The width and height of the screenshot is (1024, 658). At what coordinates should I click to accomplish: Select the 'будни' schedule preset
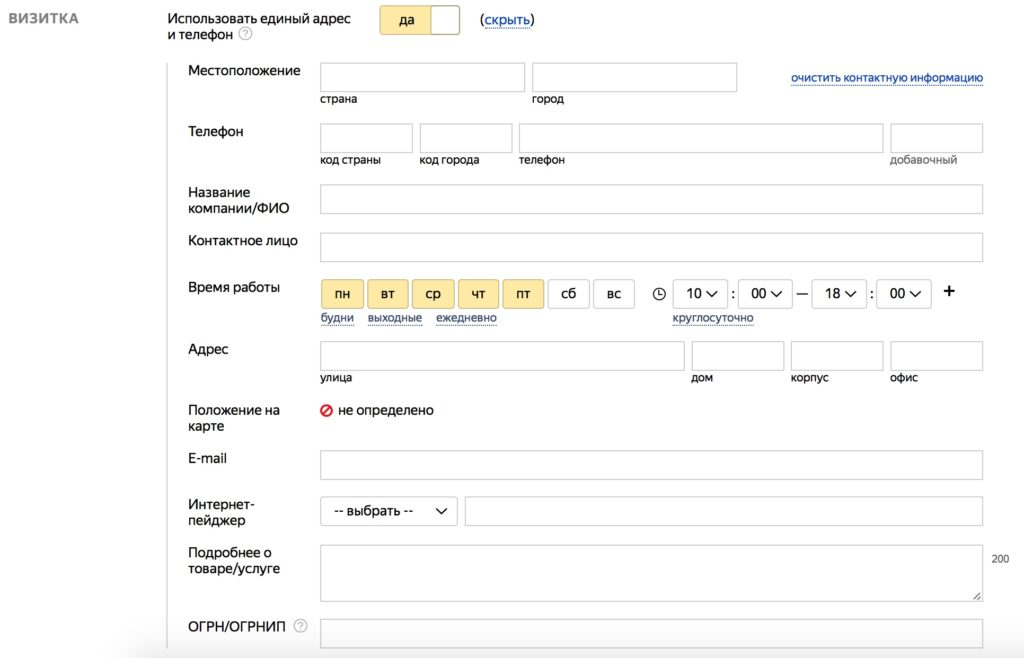click(337, 318)
